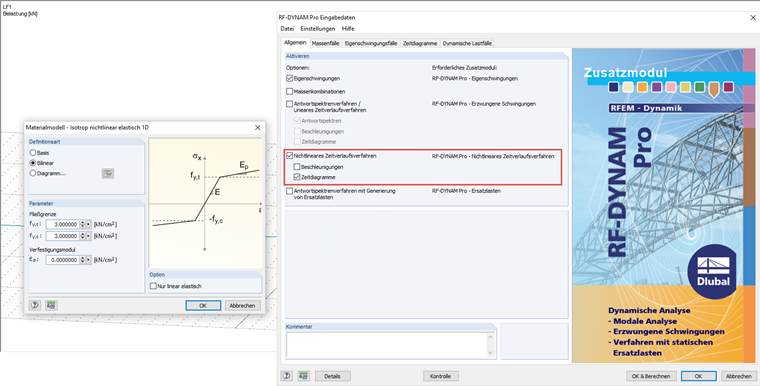Screen dimensions: 760x386
Task: Click Kommentar box scroll down arrow
Action: (x=490, y=354)
